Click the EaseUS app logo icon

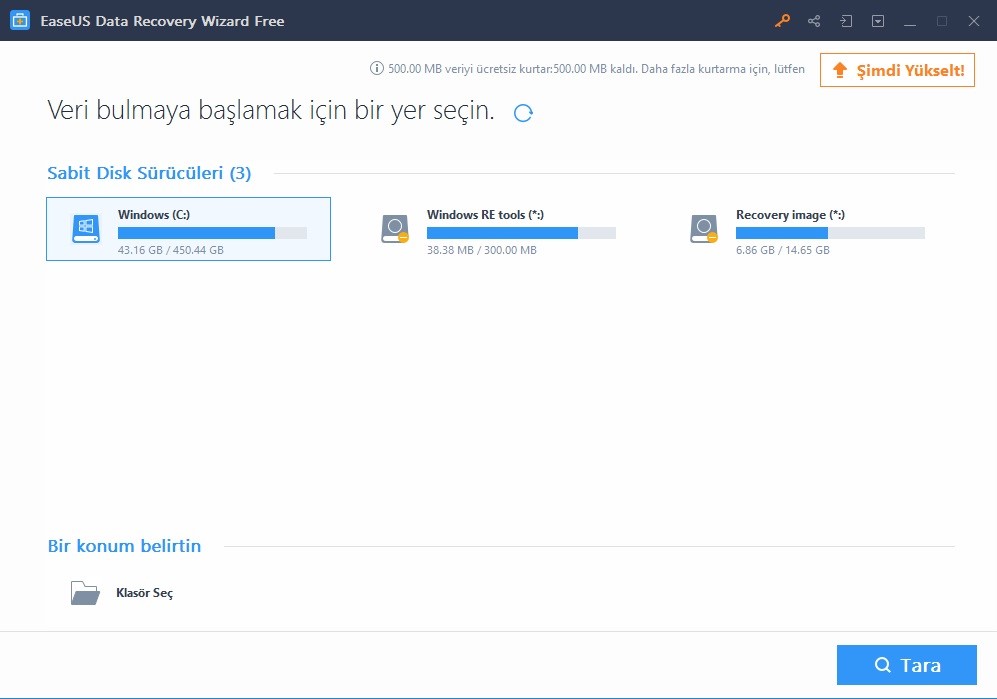(20, 20)
